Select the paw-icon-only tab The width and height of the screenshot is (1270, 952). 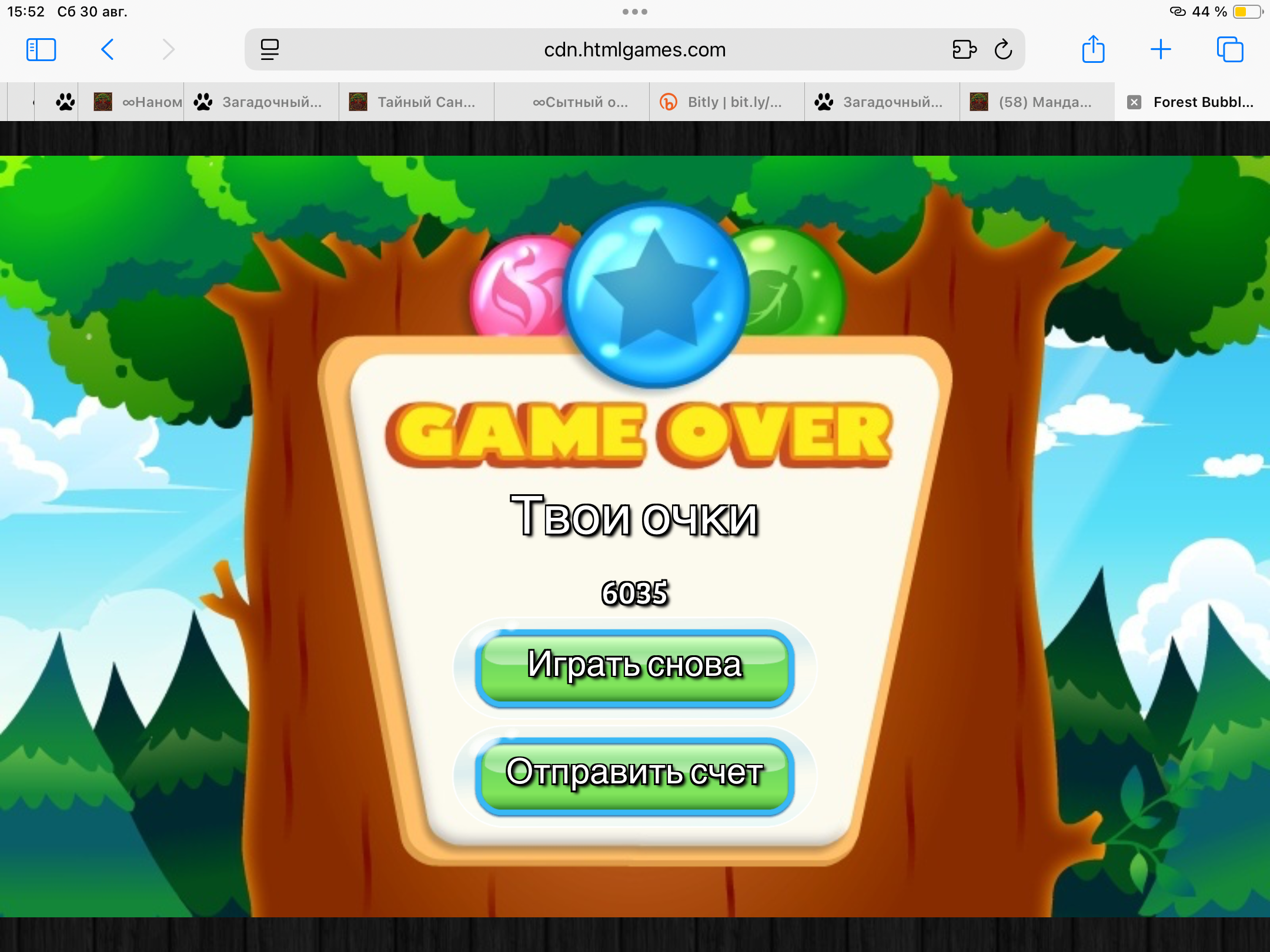(x=57, y=102)
